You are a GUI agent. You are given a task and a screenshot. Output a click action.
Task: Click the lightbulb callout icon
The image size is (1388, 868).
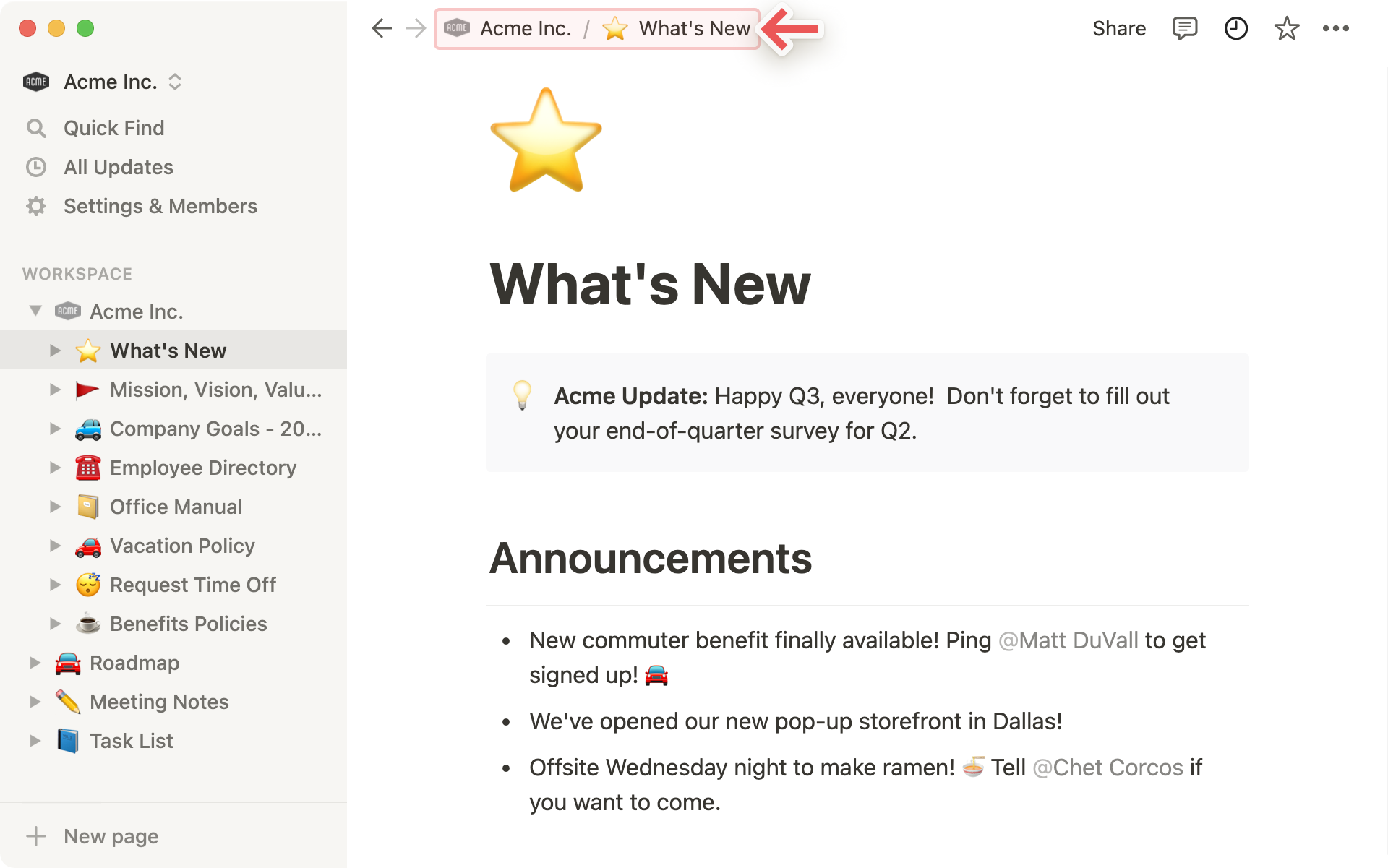pyautogui.click(x=522, y=395)
